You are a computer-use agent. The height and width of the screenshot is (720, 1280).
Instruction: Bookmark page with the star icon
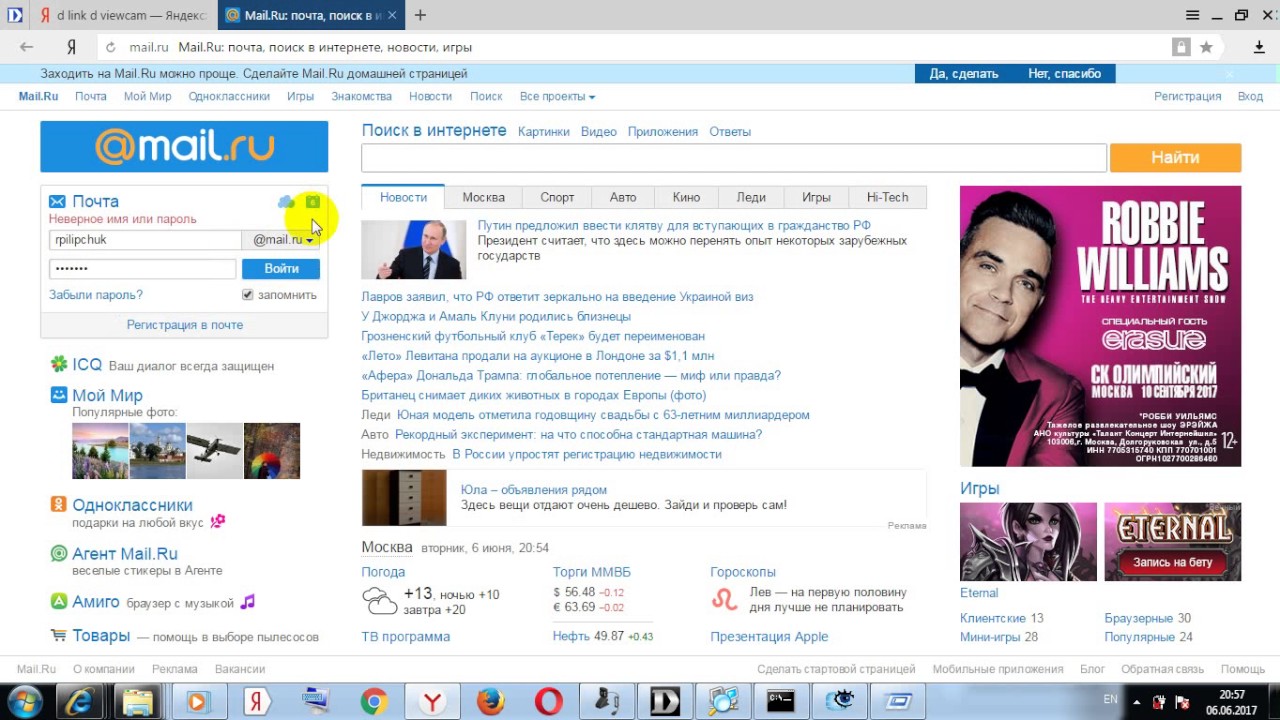point(1206,47)
